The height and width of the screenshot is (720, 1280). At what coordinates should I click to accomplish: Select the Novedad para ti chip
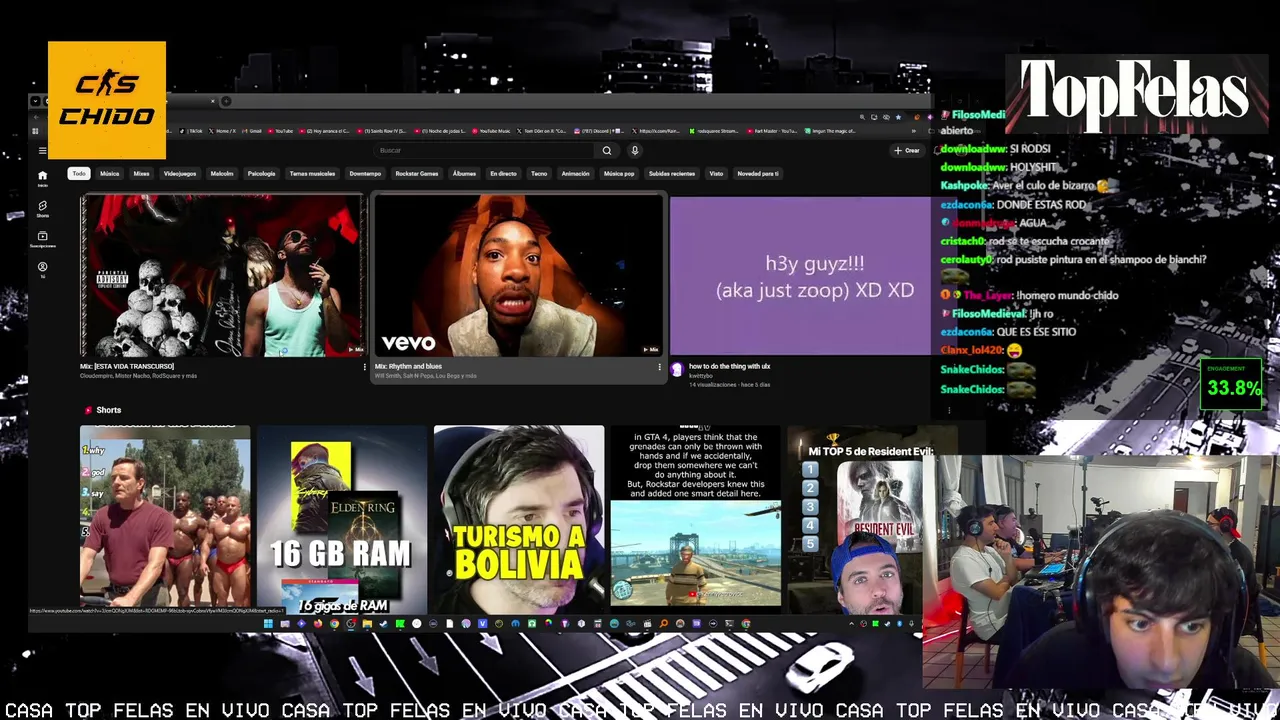click(757, 173)
